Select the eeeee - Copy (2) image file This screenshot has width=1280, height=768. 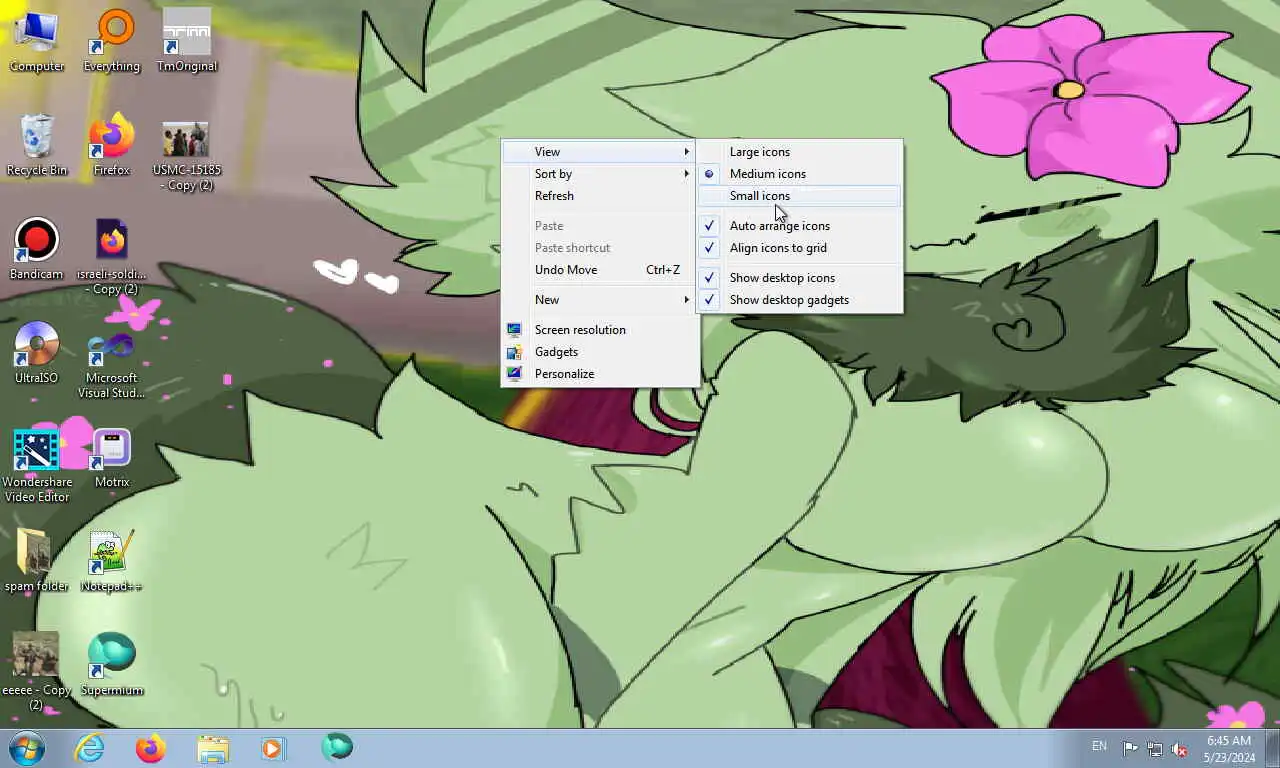click(x=37, y=672)
